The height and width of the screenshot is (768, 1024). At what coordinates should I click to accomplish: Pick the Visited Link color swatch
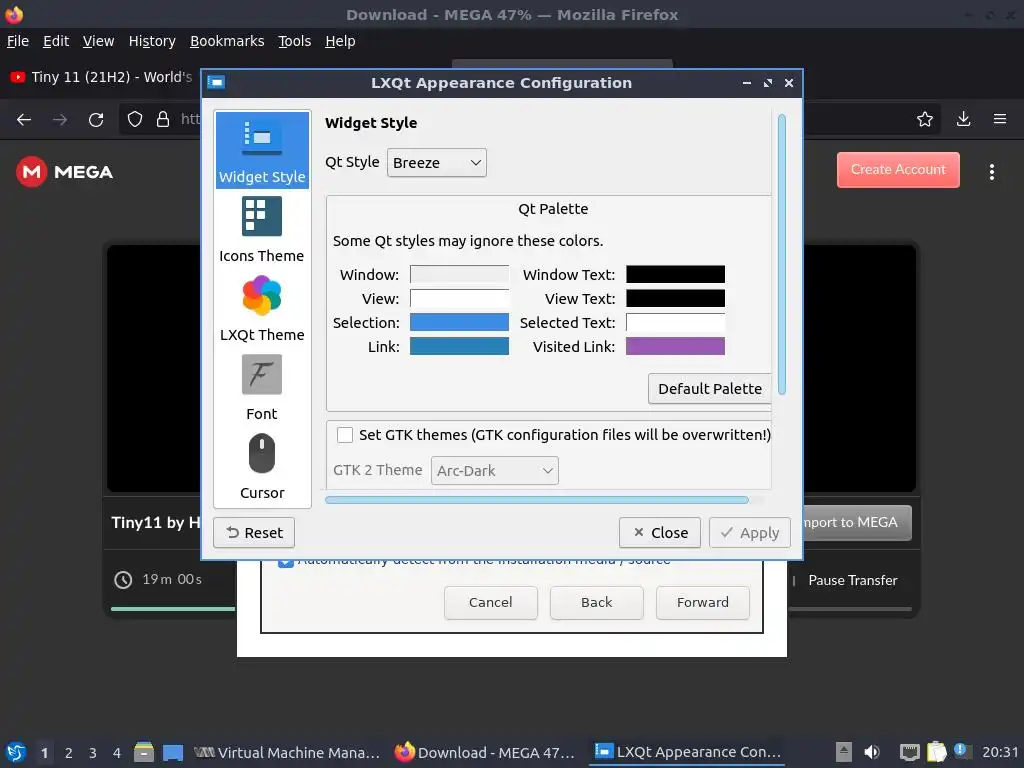coord(675,347)
